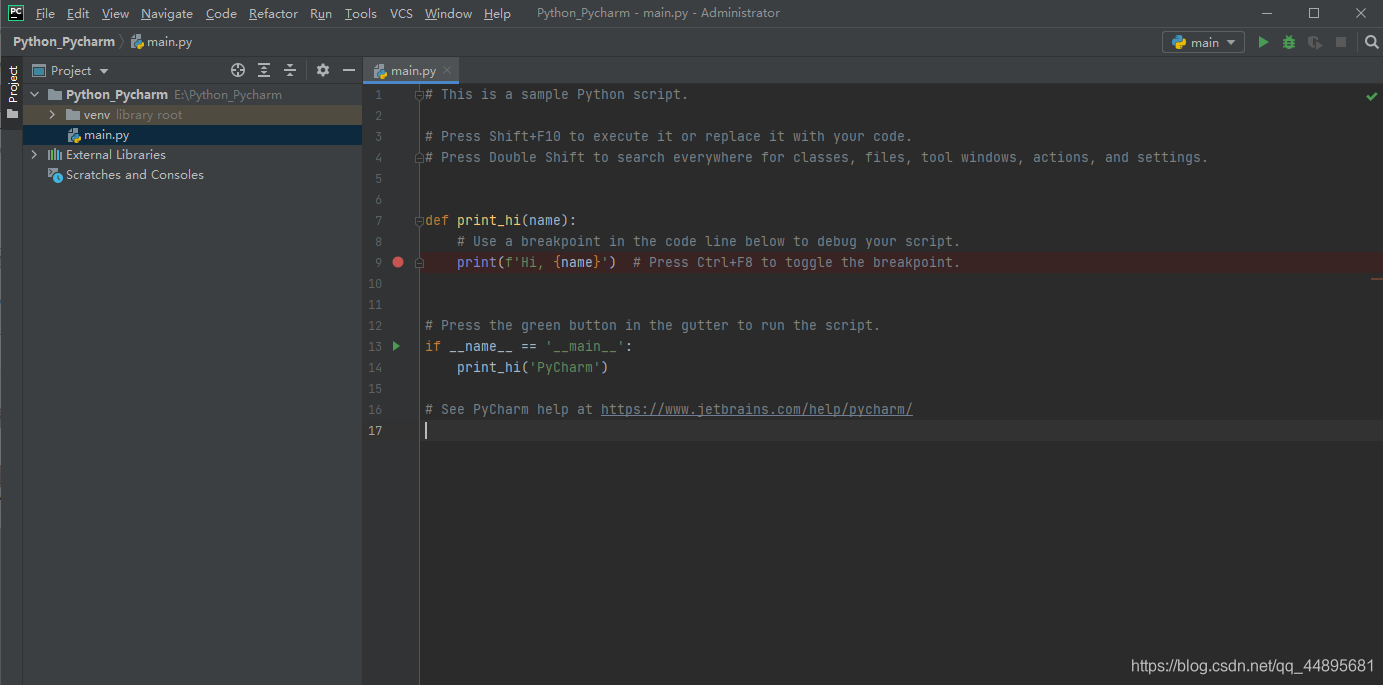Open the Refactor menu
This screenshot has width=1383, height=685.
[x=273, y=13]
